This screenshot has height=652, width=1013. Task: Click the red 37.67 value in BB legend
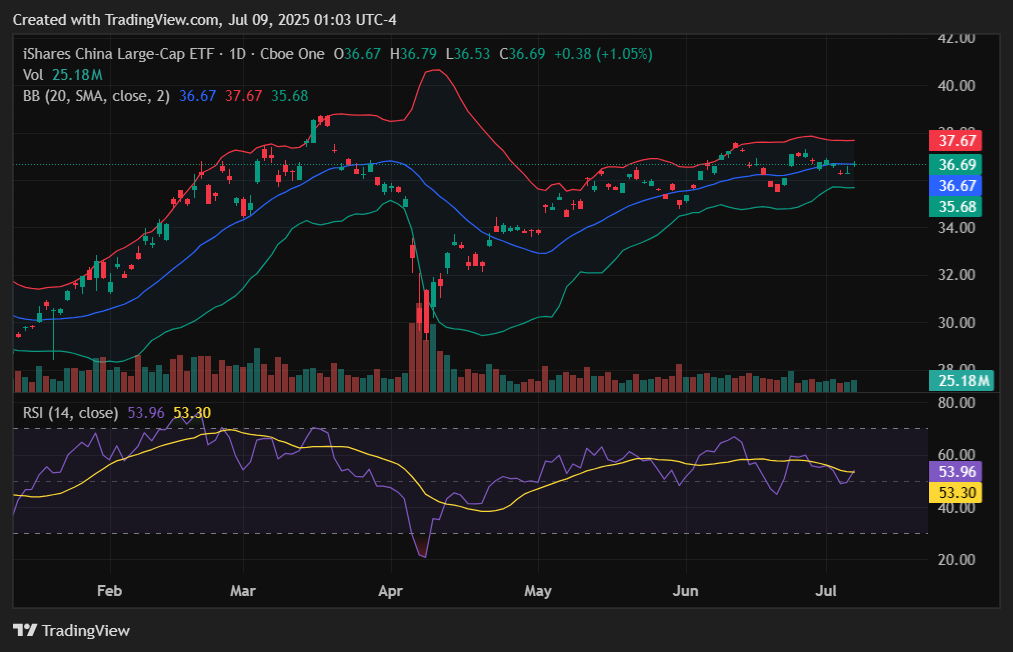coord(244,96)
